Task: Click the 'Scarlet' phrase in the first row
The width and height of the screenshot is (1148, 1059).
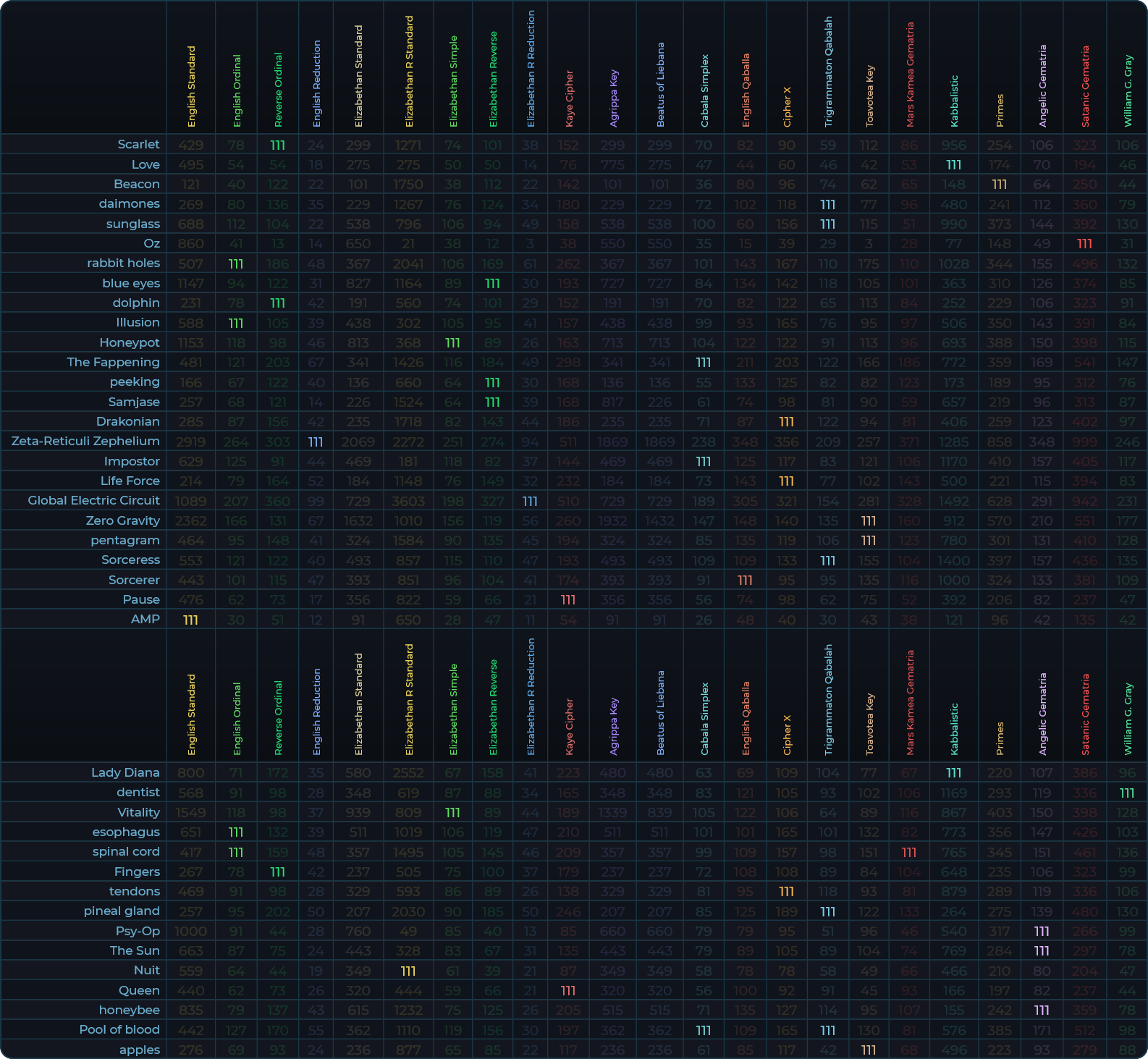Action: point(138,144)
